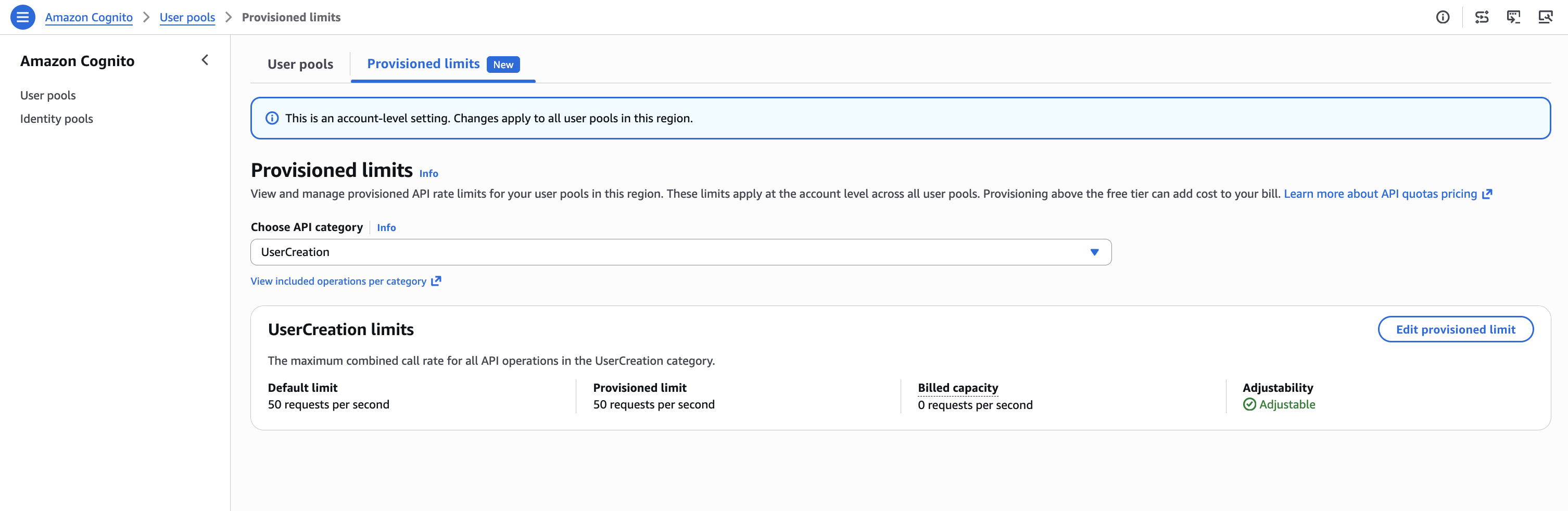1568x511 pixels.
Task: Click the UserCreation select field
Action: tap(680, 252)
